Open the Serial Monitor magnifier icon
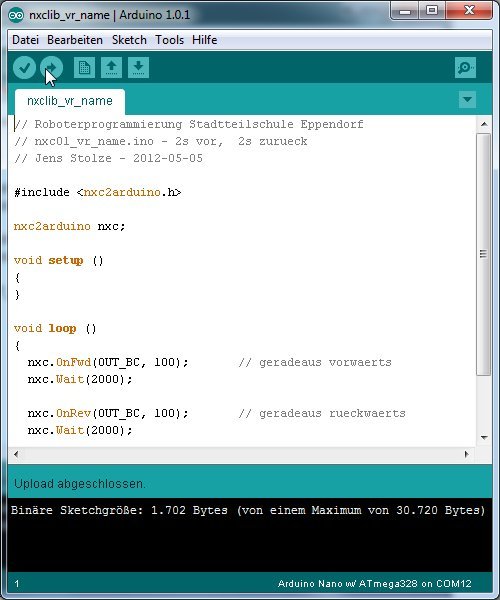The height and width of the screenshot is (600, 500). pyautogui.click(x=465, y=68)
